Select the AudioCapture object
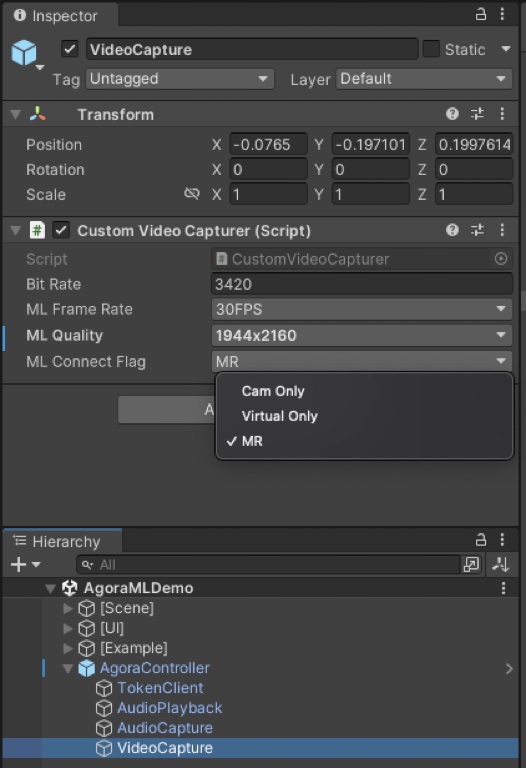 (x=261, y=728)
